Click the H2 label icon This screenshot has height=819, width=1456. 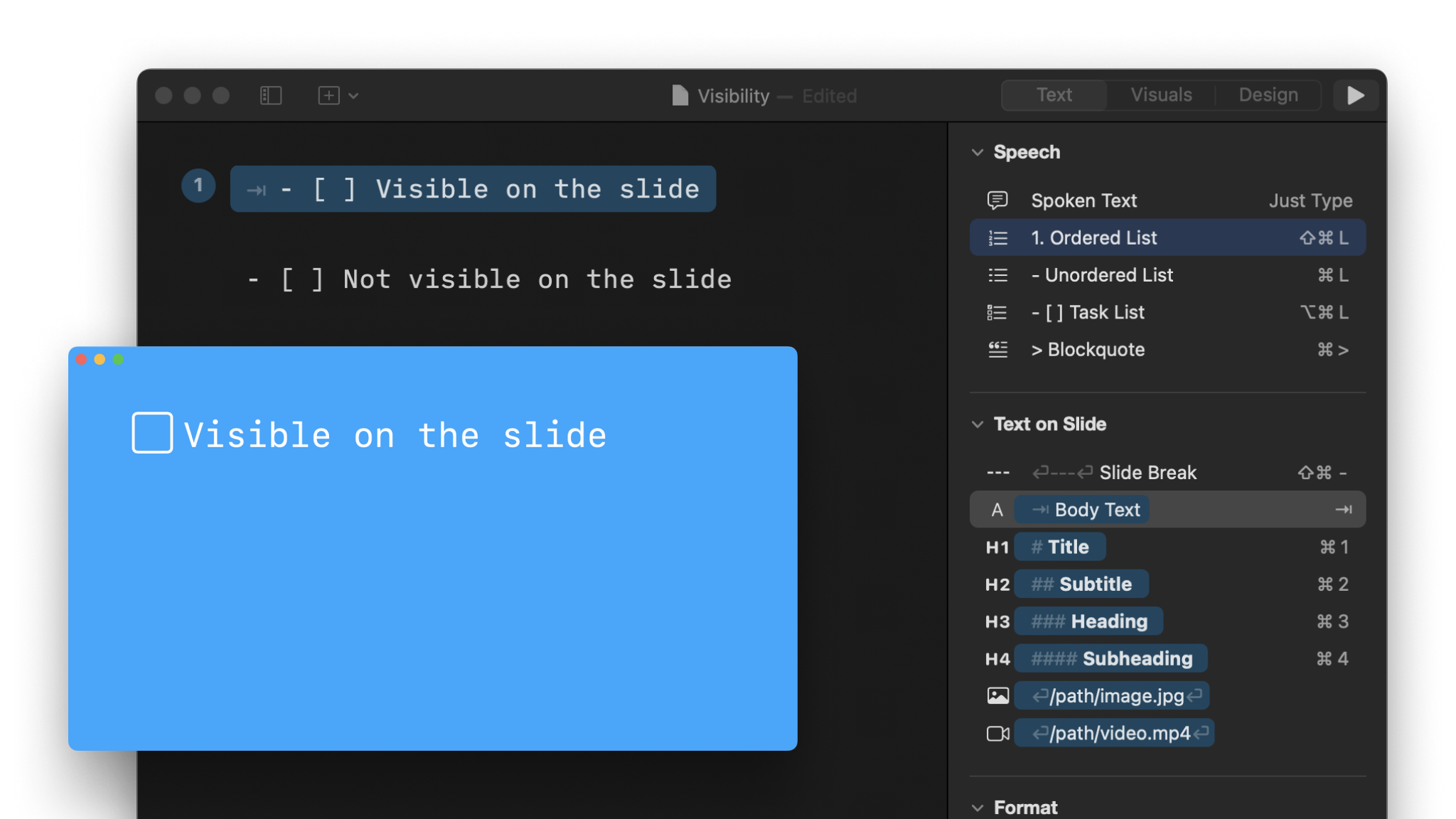tap(997, 584)
